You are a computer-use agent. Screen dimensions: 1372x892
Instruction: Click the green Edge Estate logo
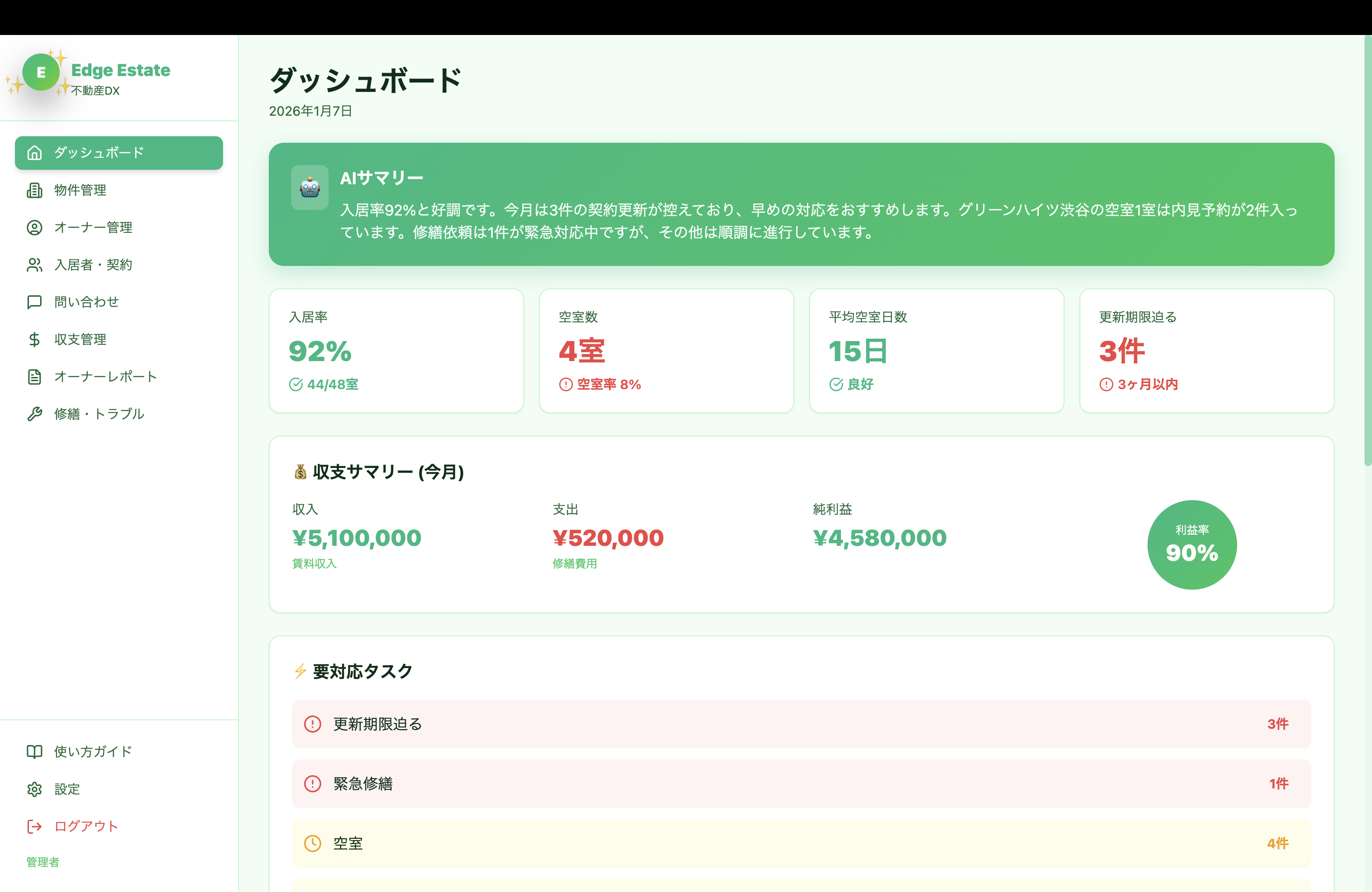pyautogui.click(x=41, y=73)
